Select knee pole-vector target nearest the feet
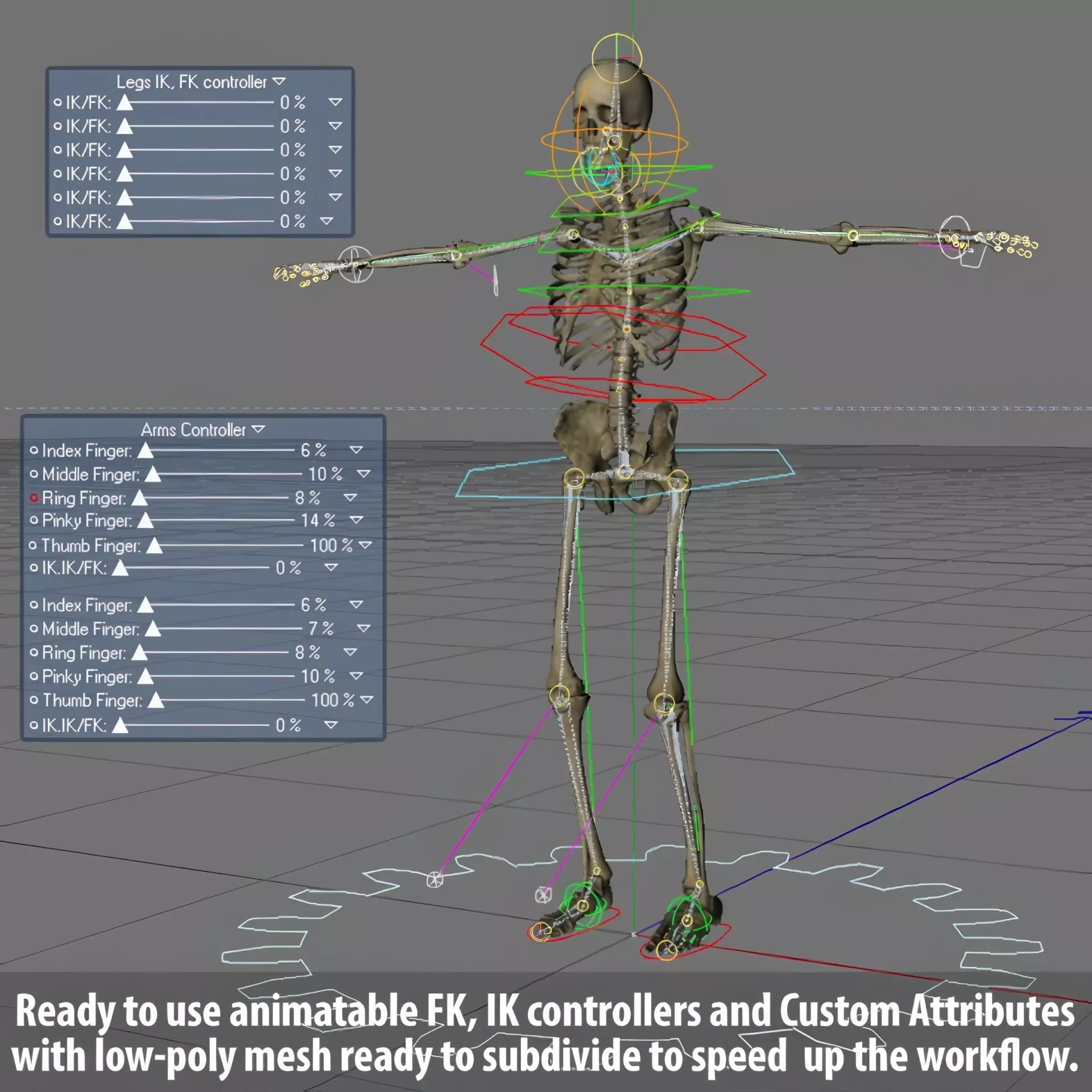The height and width of the screenshot is (1092, 1092). 543,895
